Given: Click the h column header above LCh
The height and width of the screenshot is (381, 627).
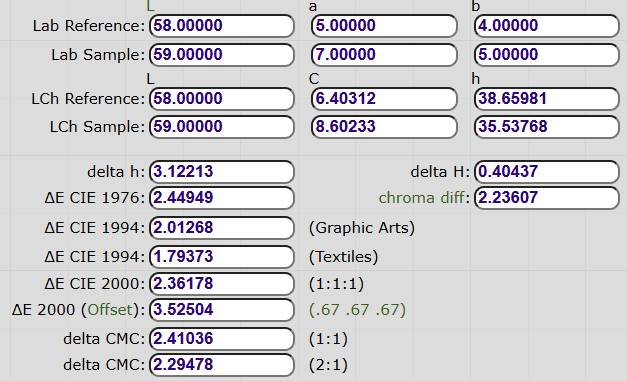Looking at the screenshot, I should pyautogui.click(x=475, y=79).
